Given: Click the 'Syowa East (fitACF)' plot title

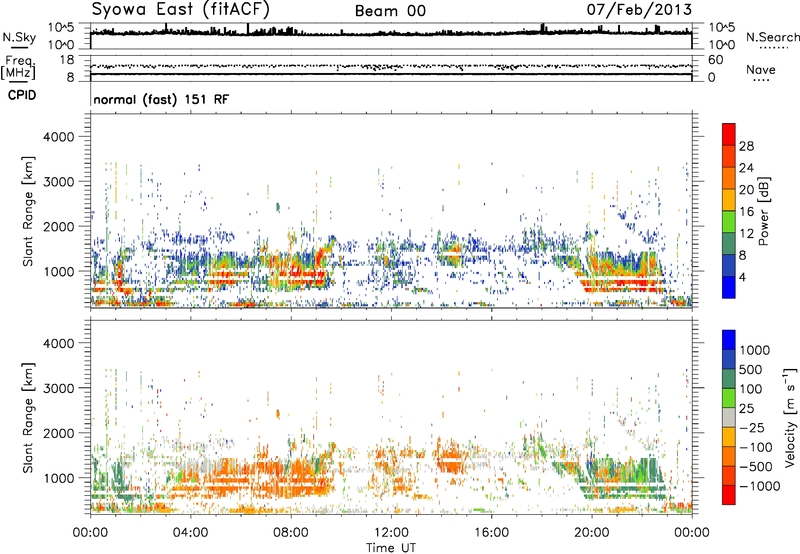Looking at the screenshot, I should point(180,9).
